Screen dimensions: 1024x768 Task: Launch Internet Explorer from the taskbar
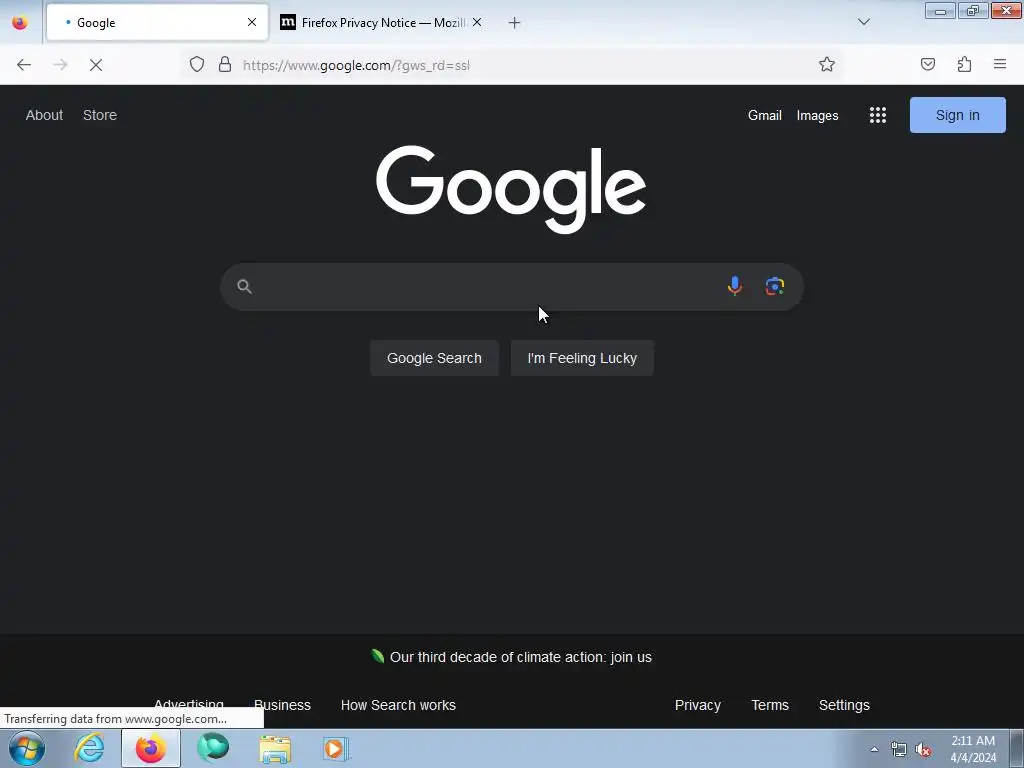click(x=89, y=748)
